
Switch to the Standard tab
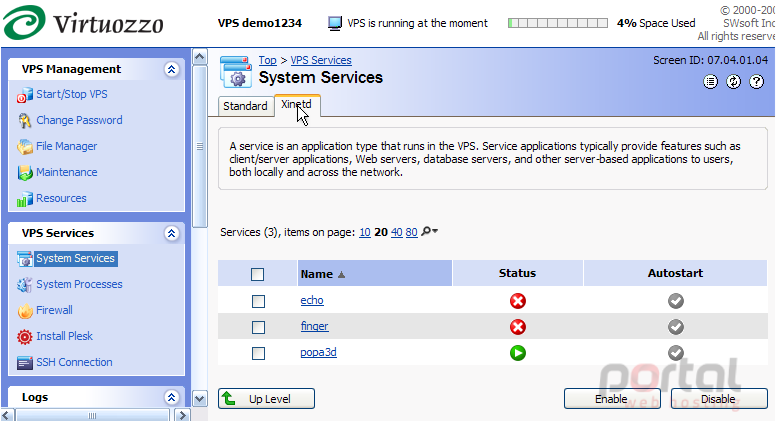pyautogui.click(x=245, y=106)
